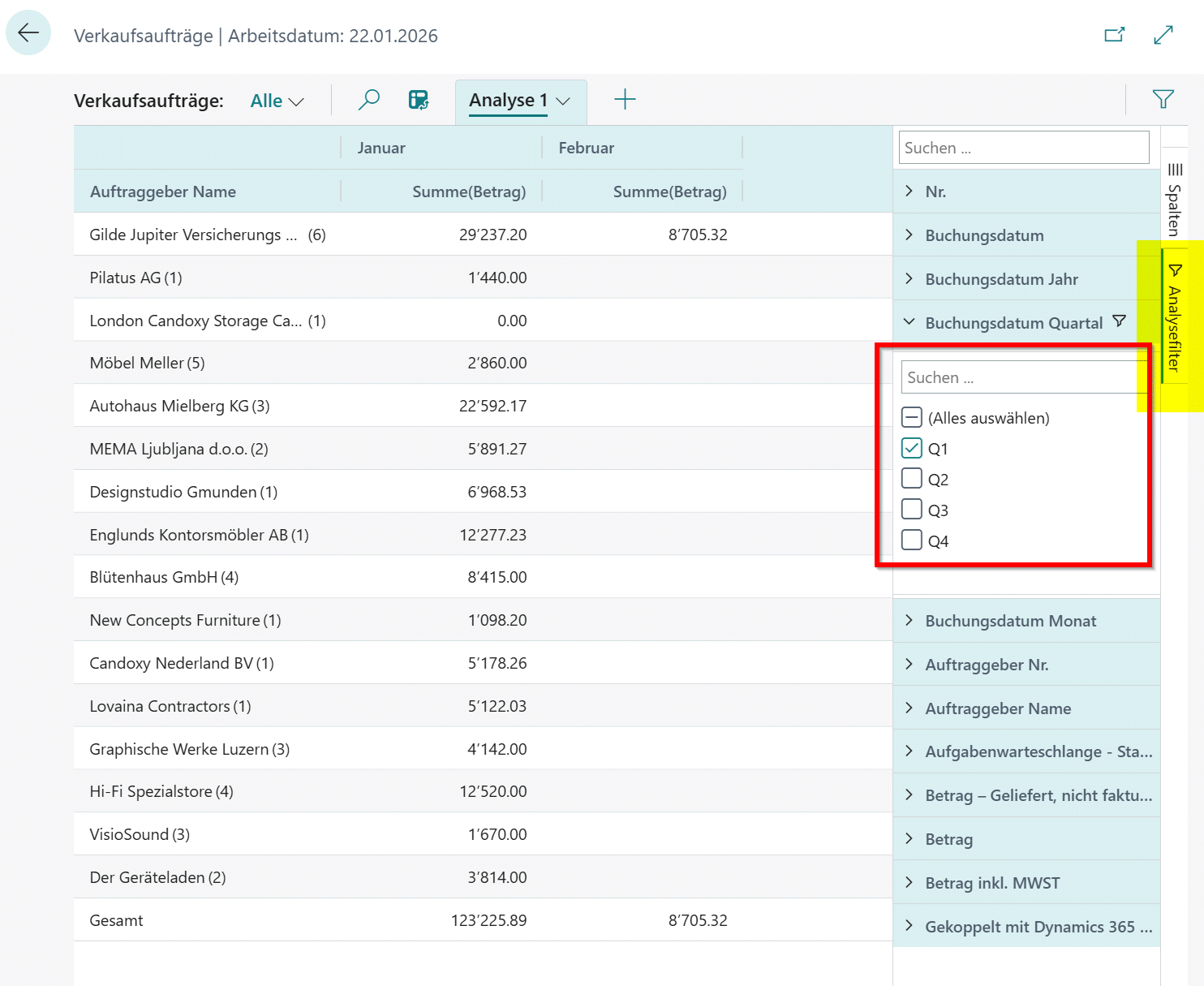
Task: Open the Alle view dropdown
Action: click(277, 101)
